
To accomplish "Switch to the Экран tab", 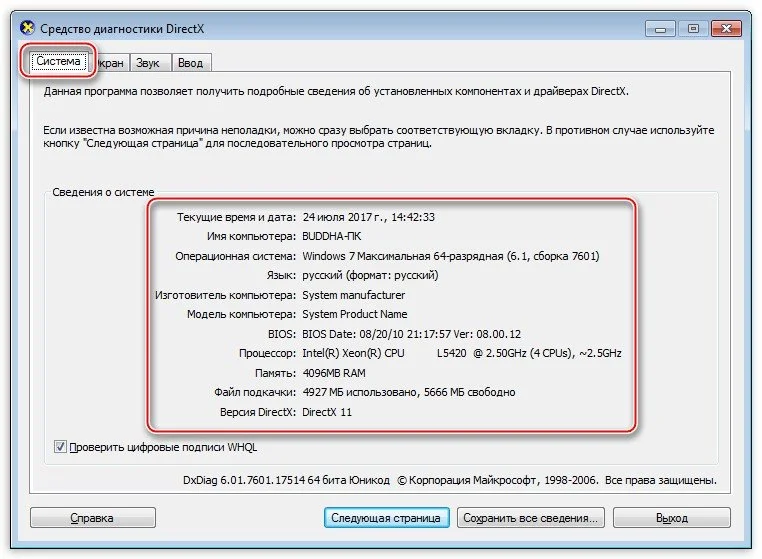I will click(x=113, y=63).
